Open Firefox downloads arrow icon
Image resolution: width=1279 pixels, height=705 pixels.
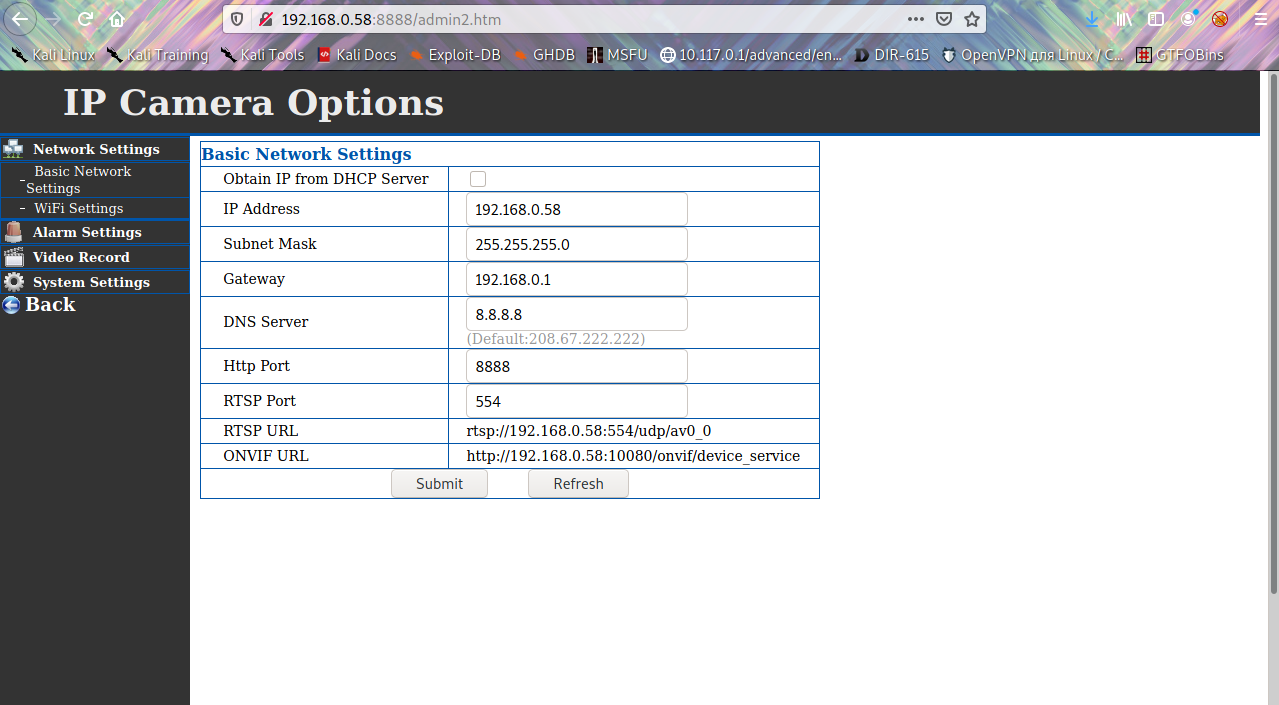1092,19
